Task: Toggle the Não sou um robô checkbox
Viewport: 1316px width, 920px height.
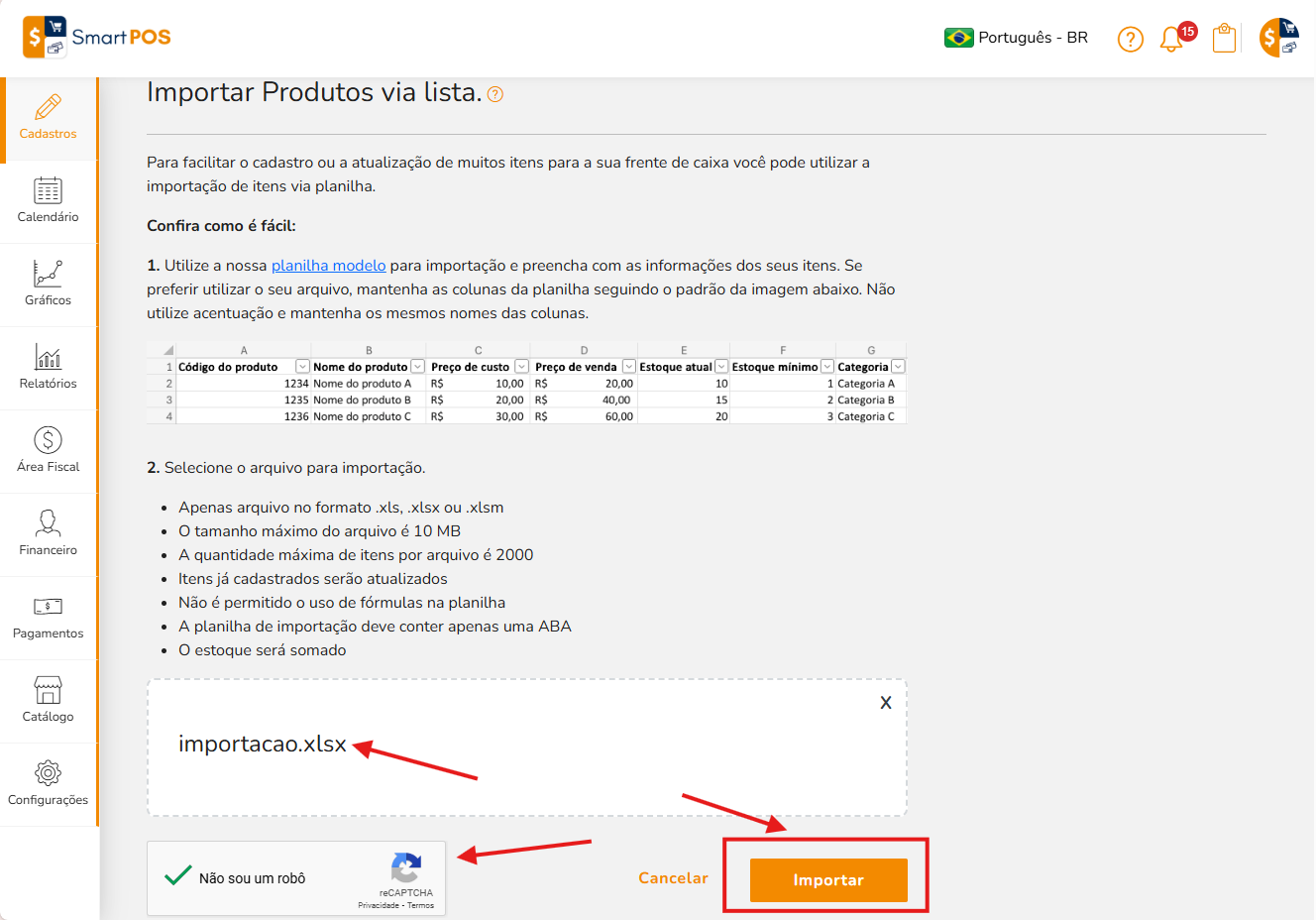Action: pyautogui.click(x=178, y=876)
